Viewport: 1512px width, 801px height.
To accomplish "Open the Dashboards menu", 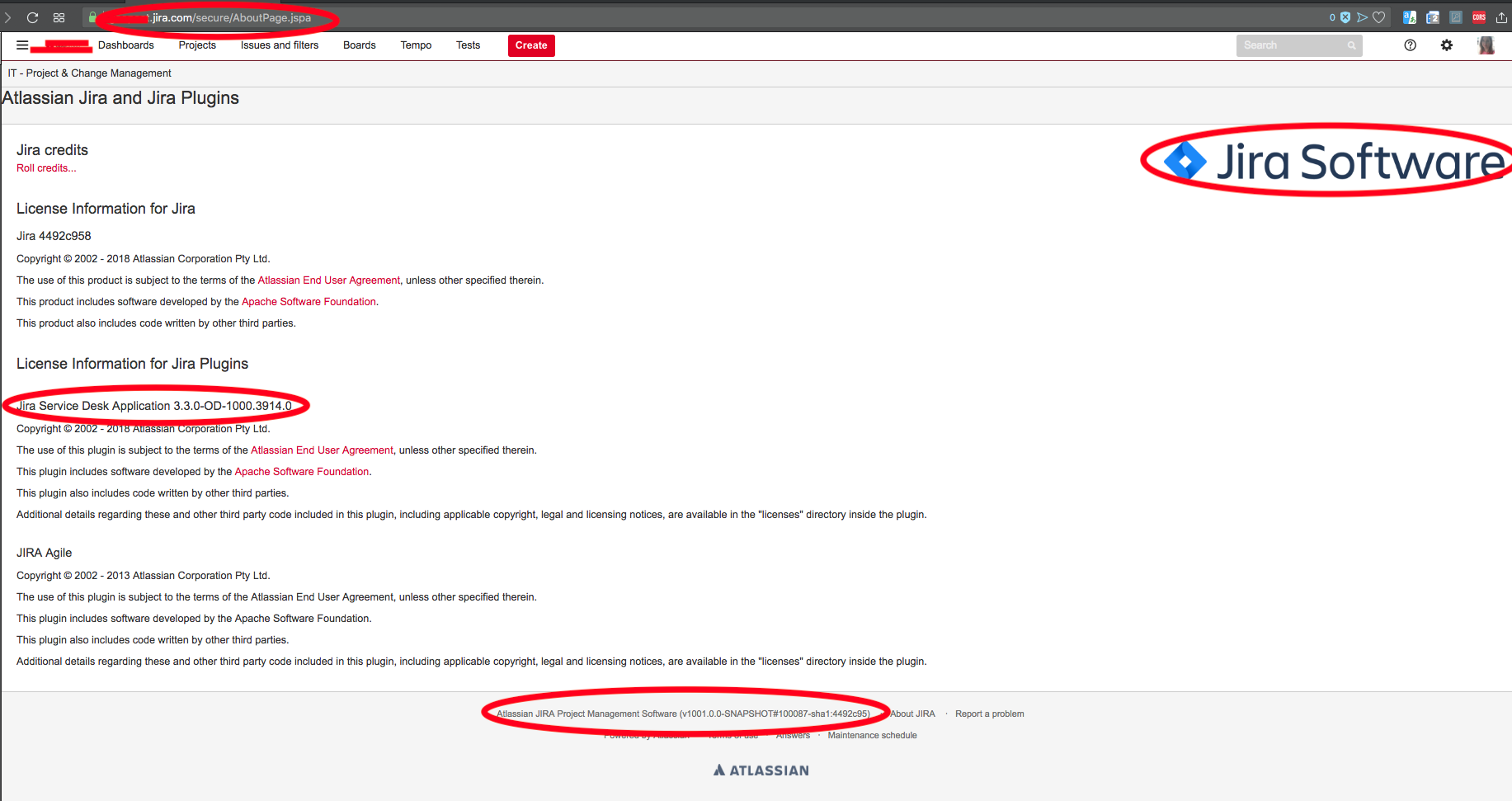I will tap(126, 45).
